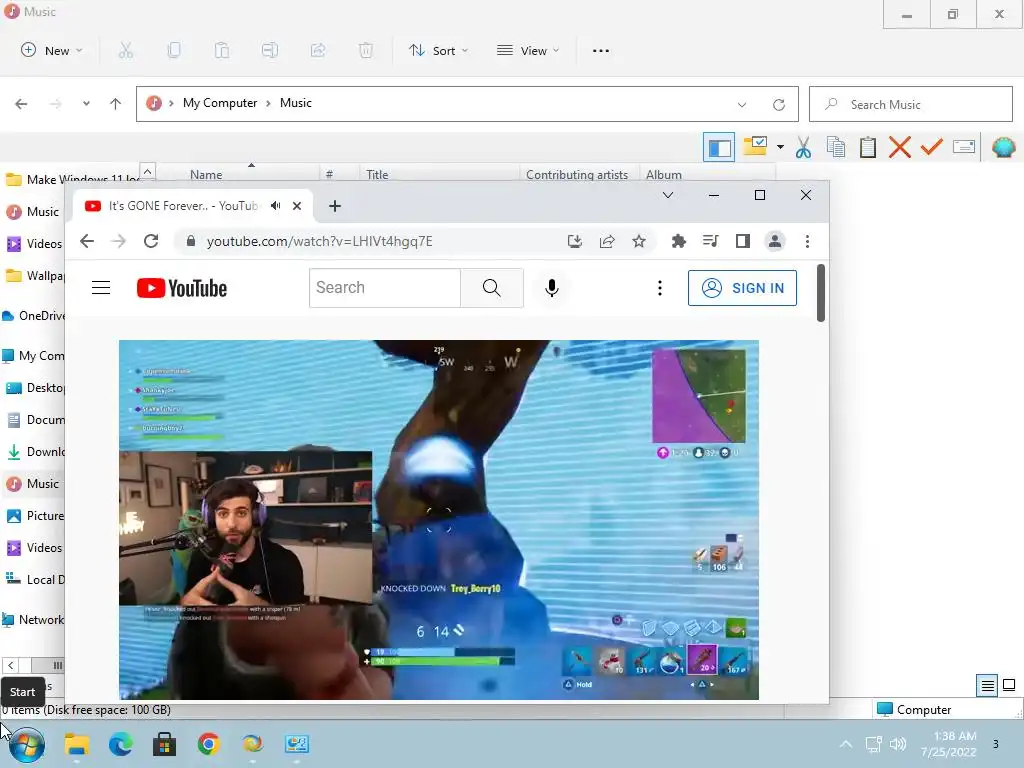This screenshot has height=768, width=1024.
Task: Open Microsoft Store from the taskbar
Action: pos(164,744)
